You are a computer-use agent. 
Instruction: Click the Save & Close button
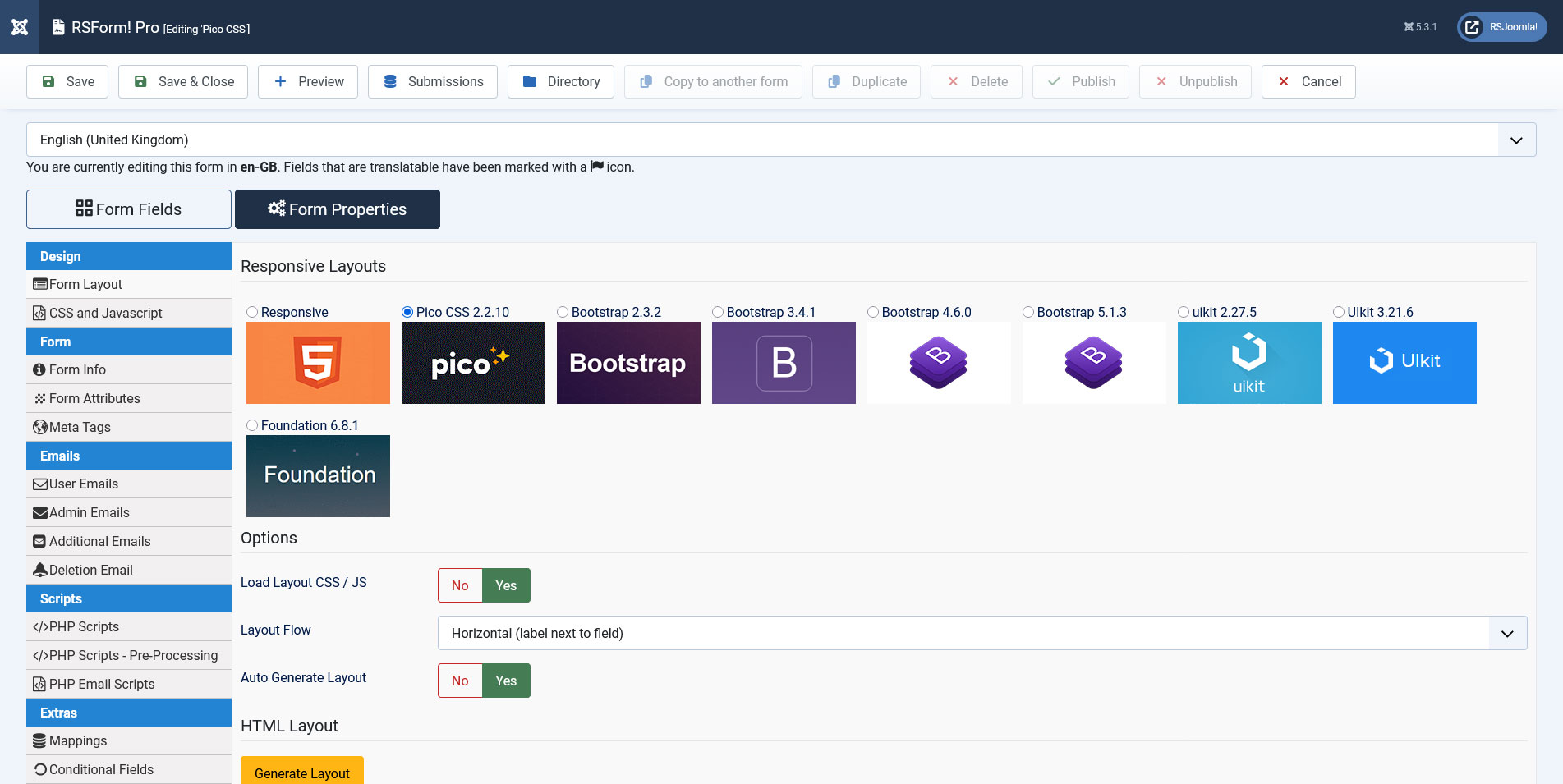click(x=183, y=81)
